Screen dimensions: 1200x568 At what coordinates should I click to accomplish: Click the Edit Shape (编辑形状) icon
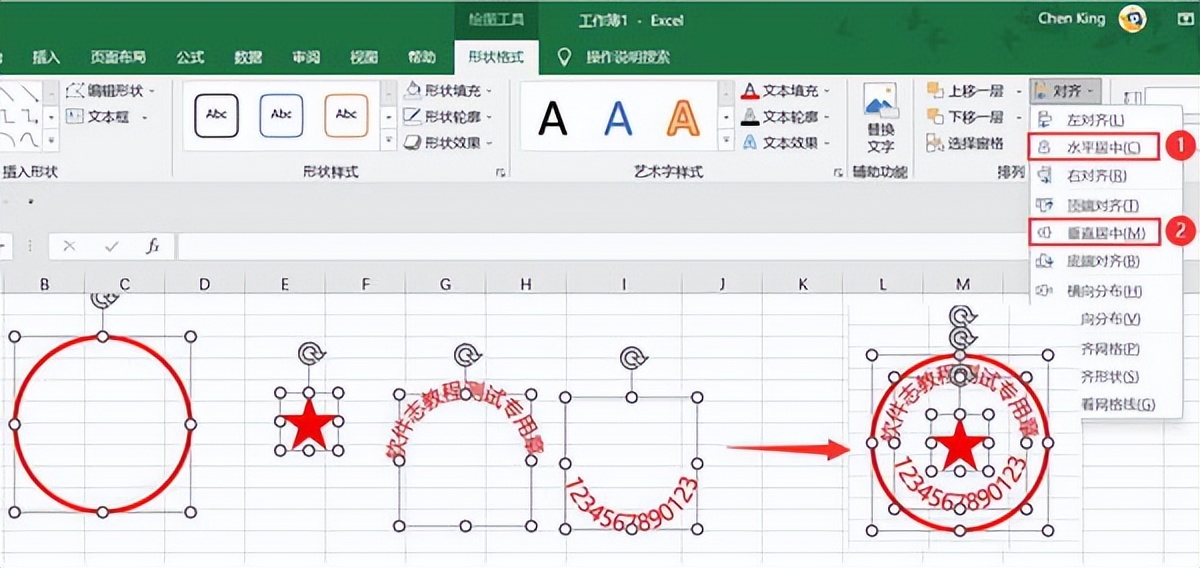(75, 90)
